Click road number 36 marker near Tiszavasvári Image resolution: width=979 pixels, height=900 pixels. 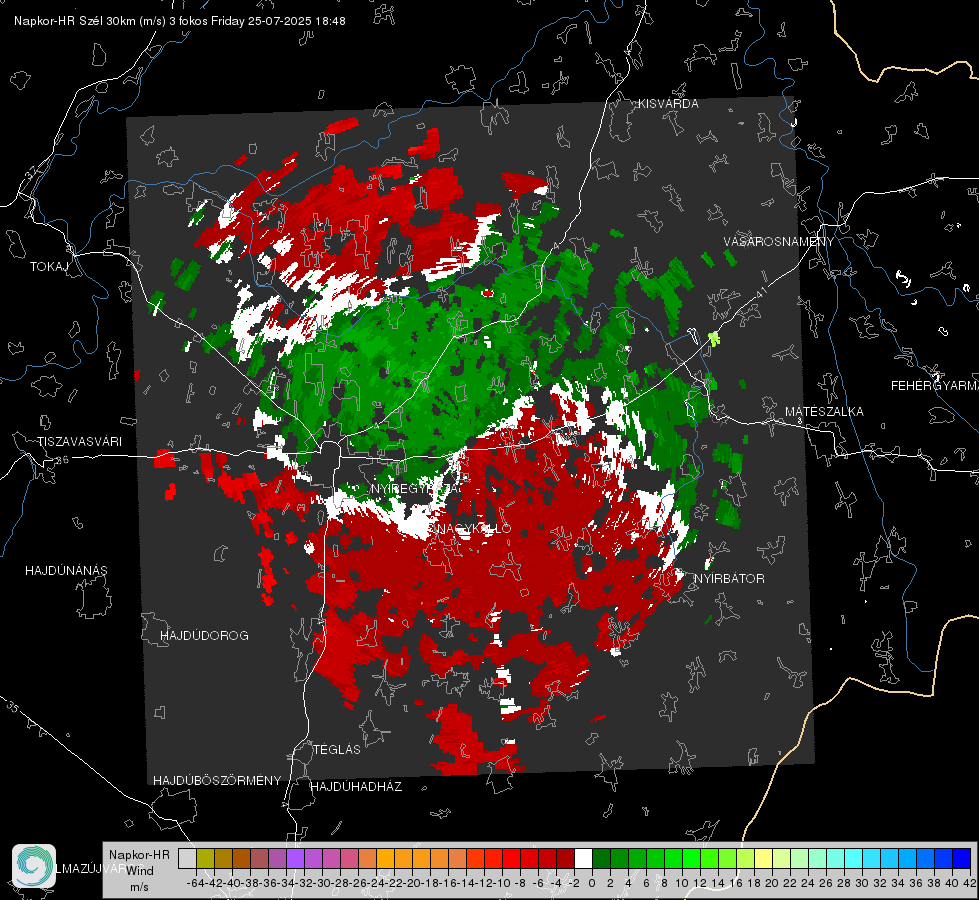(62, 460)
